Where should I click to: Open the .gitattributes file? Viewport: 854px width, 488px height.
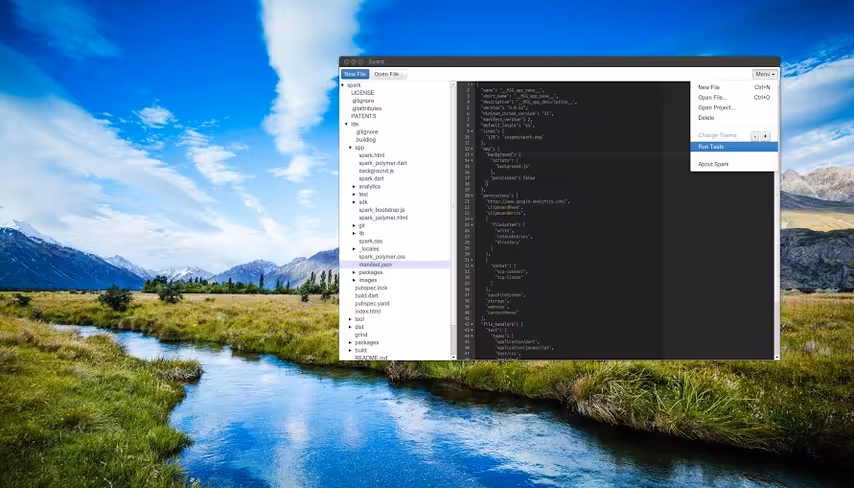367,108
